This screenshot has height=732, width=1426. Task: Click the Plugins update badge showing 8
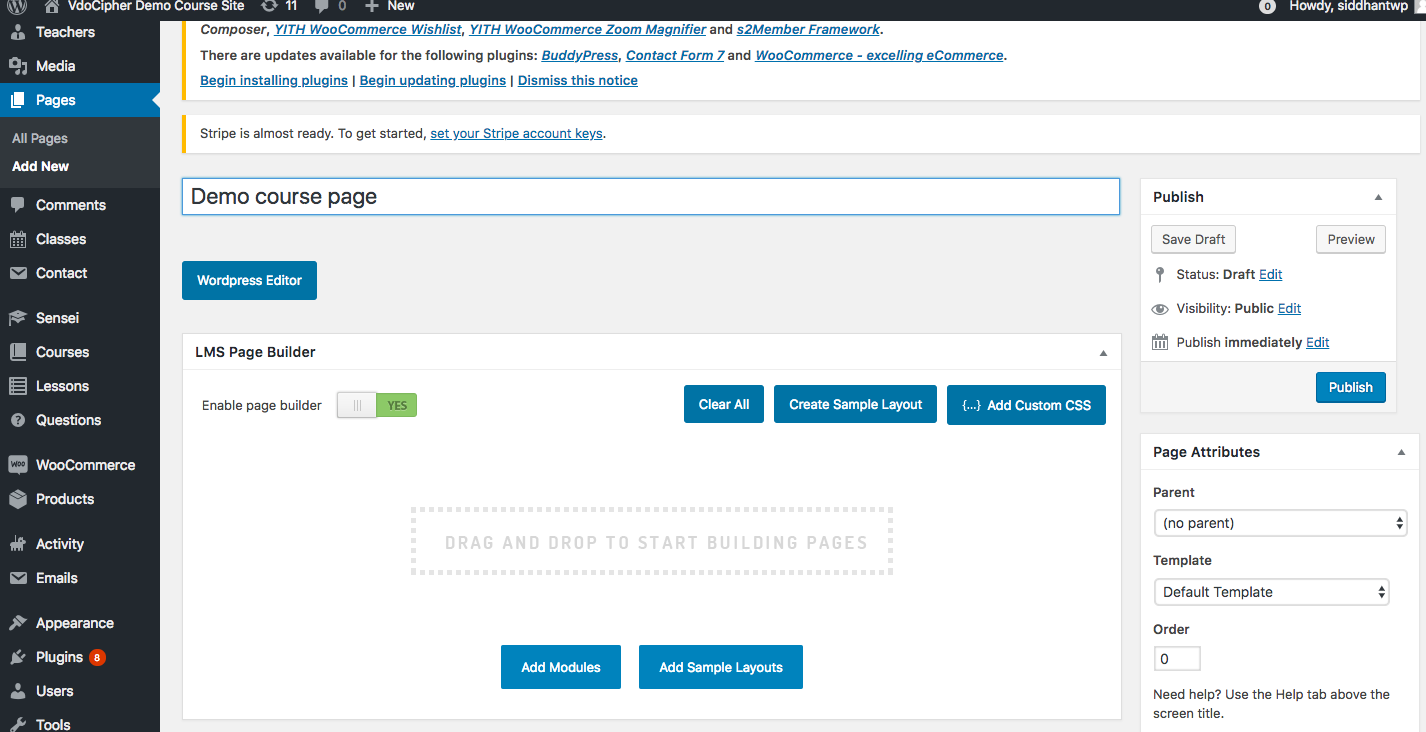(97, 657)
